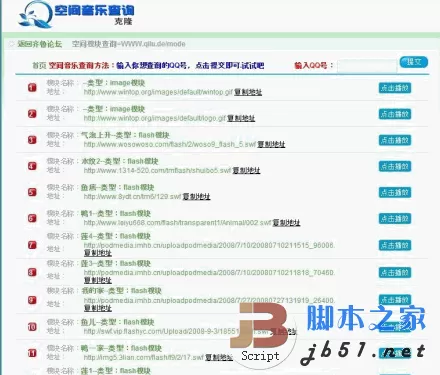440x375 pixels.
Task: Click red number 7 badge
Action: click(x=32, y=245)
